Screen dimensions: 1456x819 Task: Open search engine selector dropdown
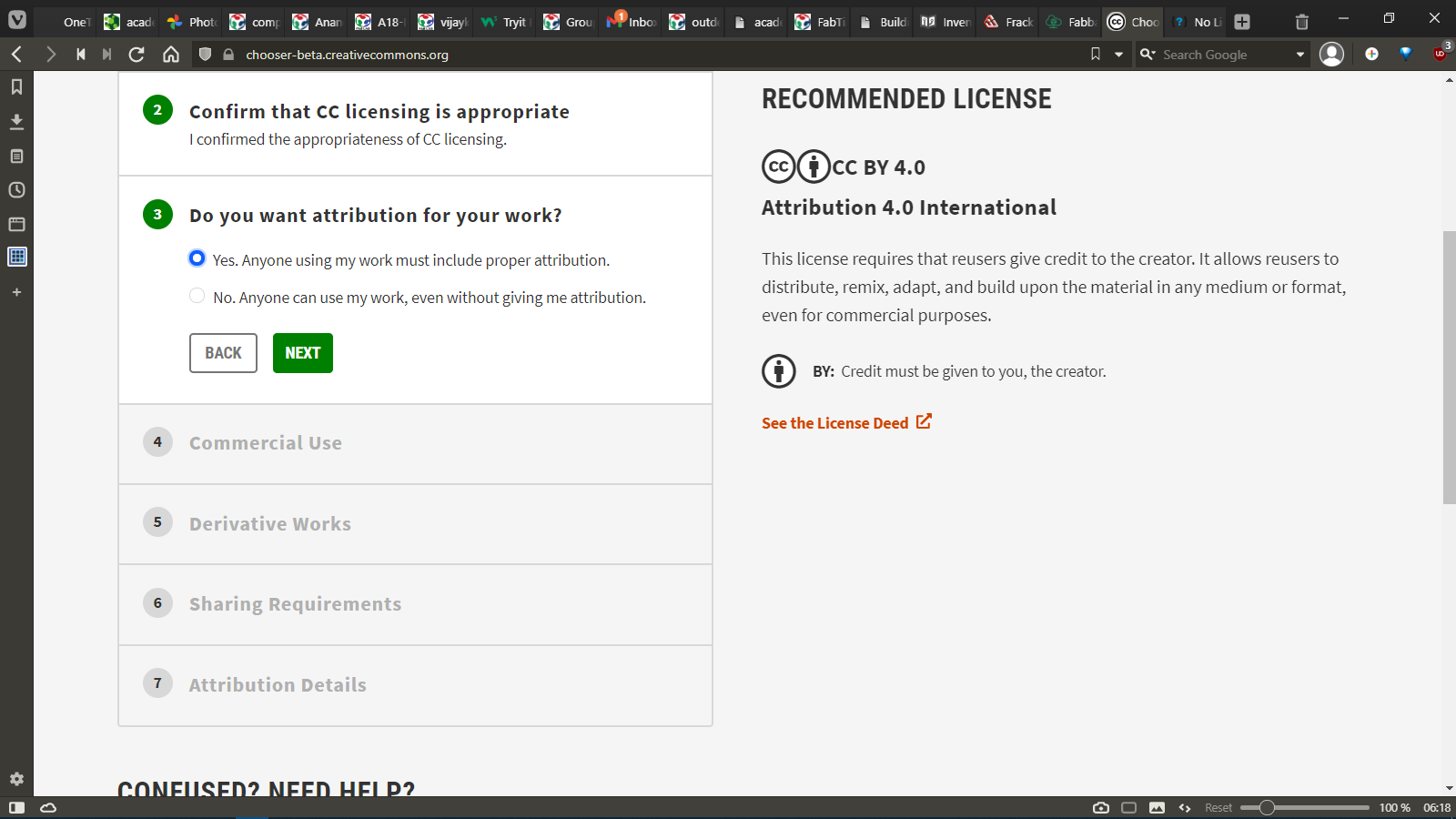[x=1148, y=55]
